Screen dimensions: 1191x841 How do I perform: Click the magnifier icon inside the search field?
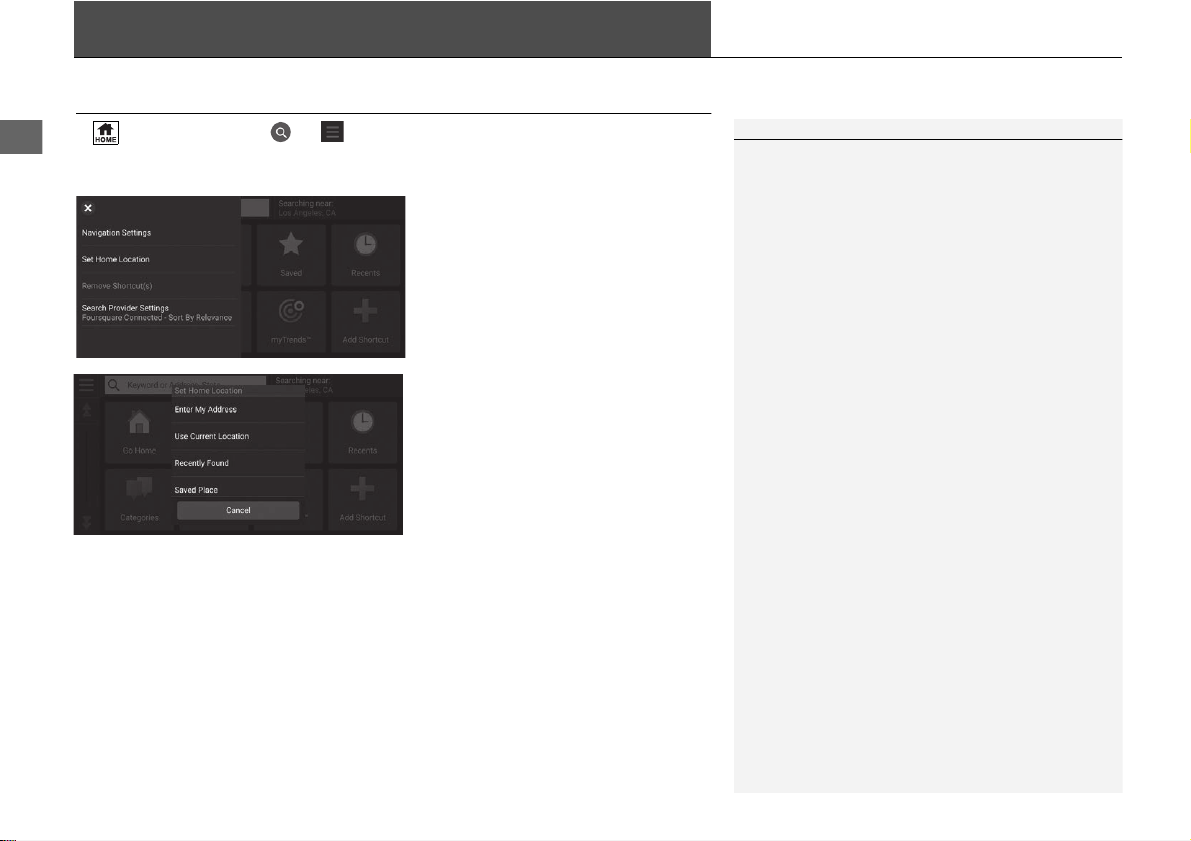(114, 385)
